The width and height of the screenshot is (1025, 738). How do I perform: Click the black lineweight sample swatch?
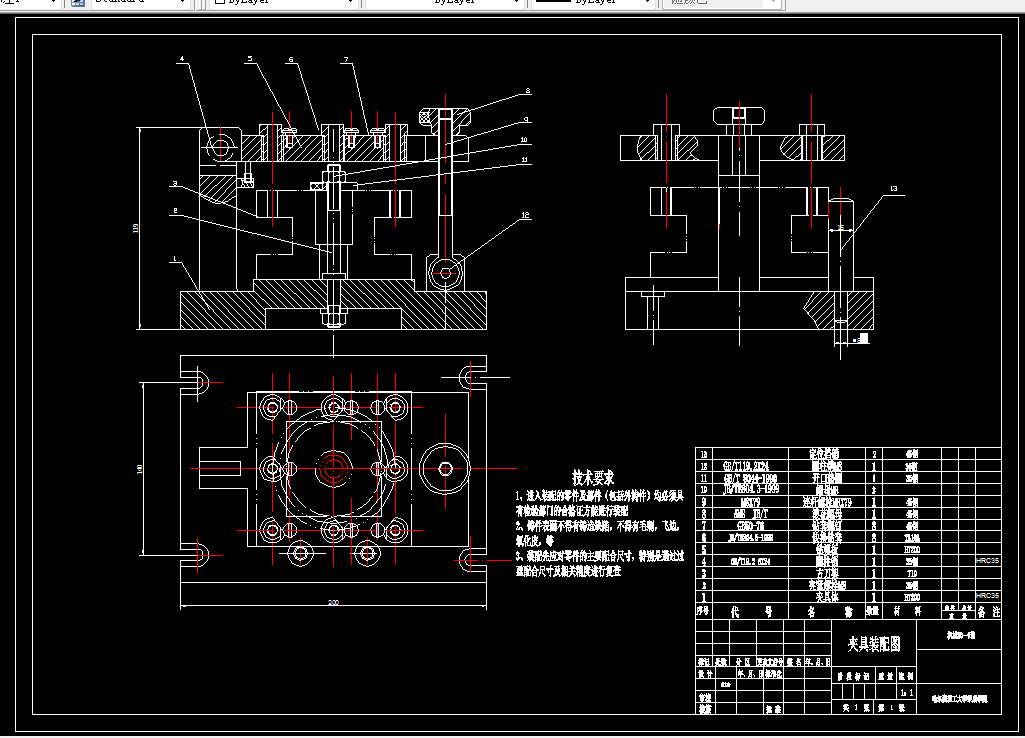(x=553, y=1)
